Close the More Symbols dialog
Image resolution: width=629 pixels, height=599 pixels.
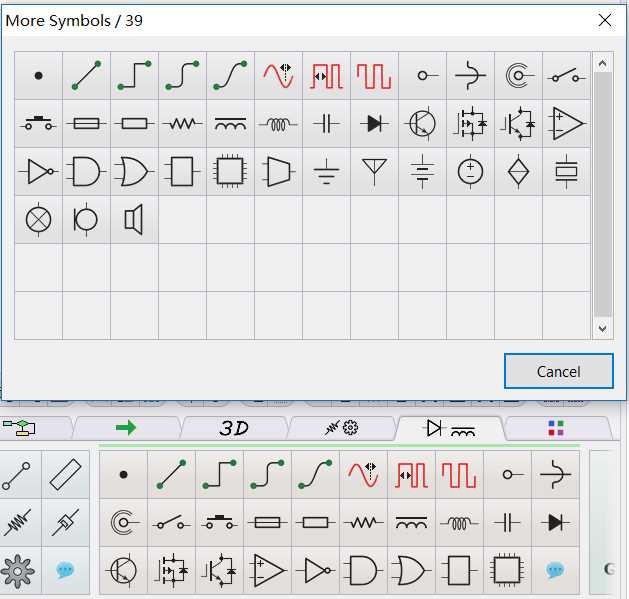tap(605, 20)
